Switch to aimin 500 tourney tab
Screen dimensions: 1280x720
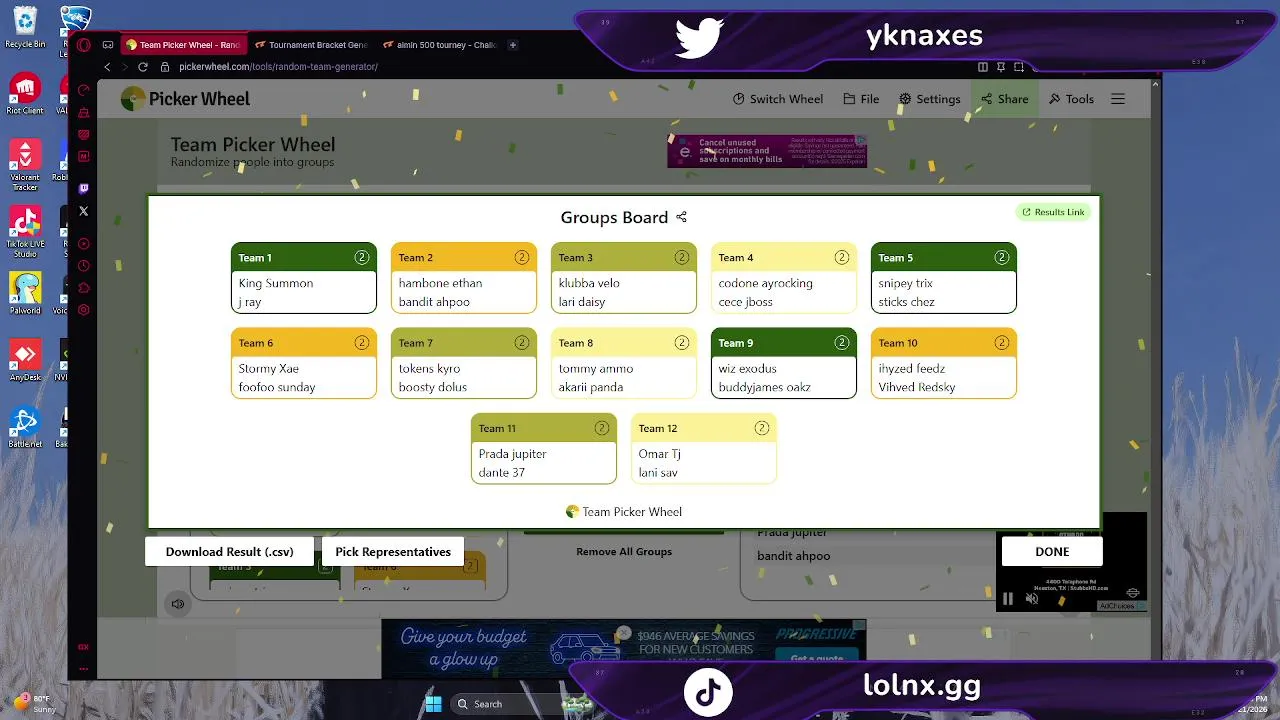click(438, 45)
